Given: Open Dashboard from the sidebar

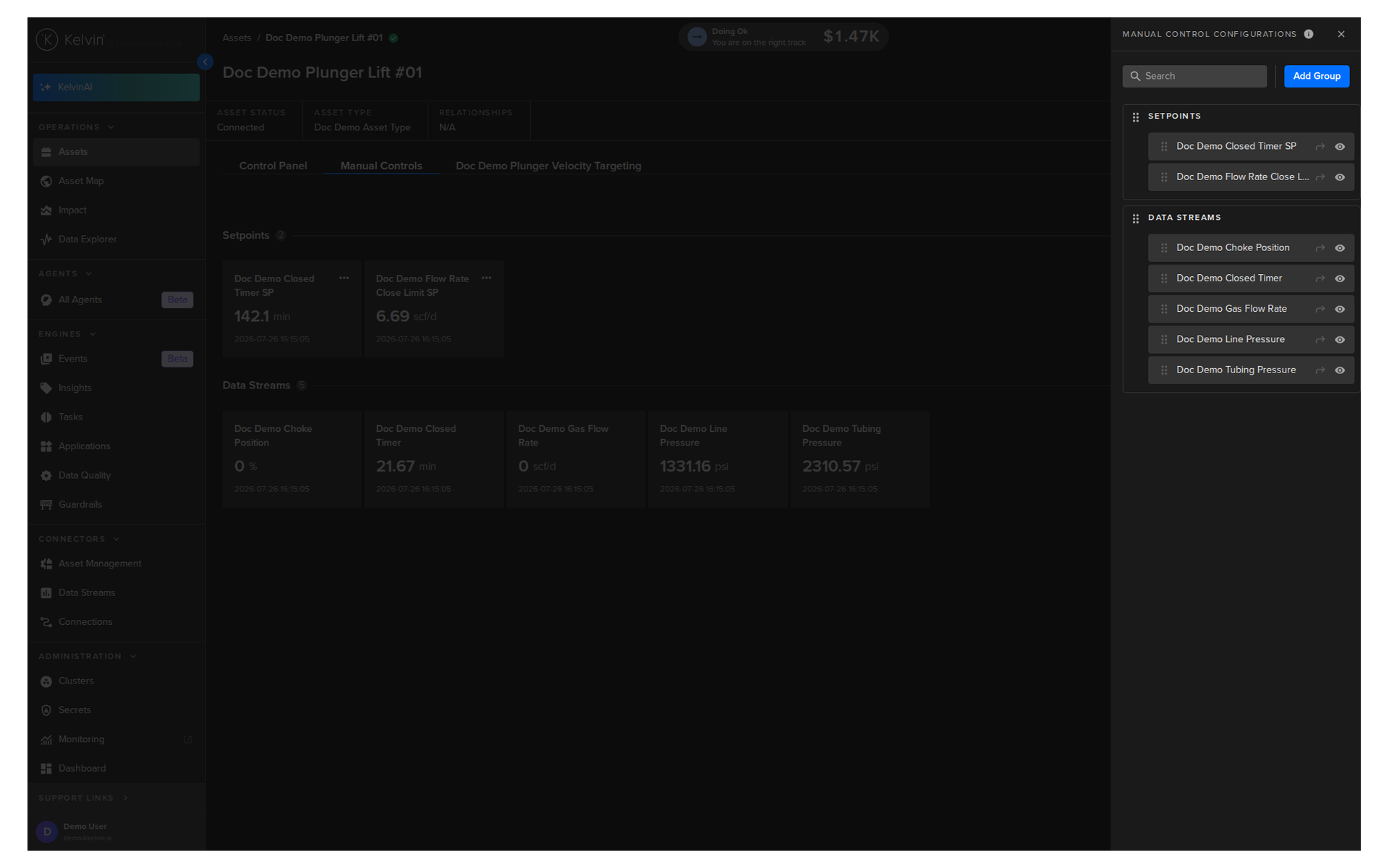Looking at the screenshot, I should pyautogui.click(x=116, y=769).
